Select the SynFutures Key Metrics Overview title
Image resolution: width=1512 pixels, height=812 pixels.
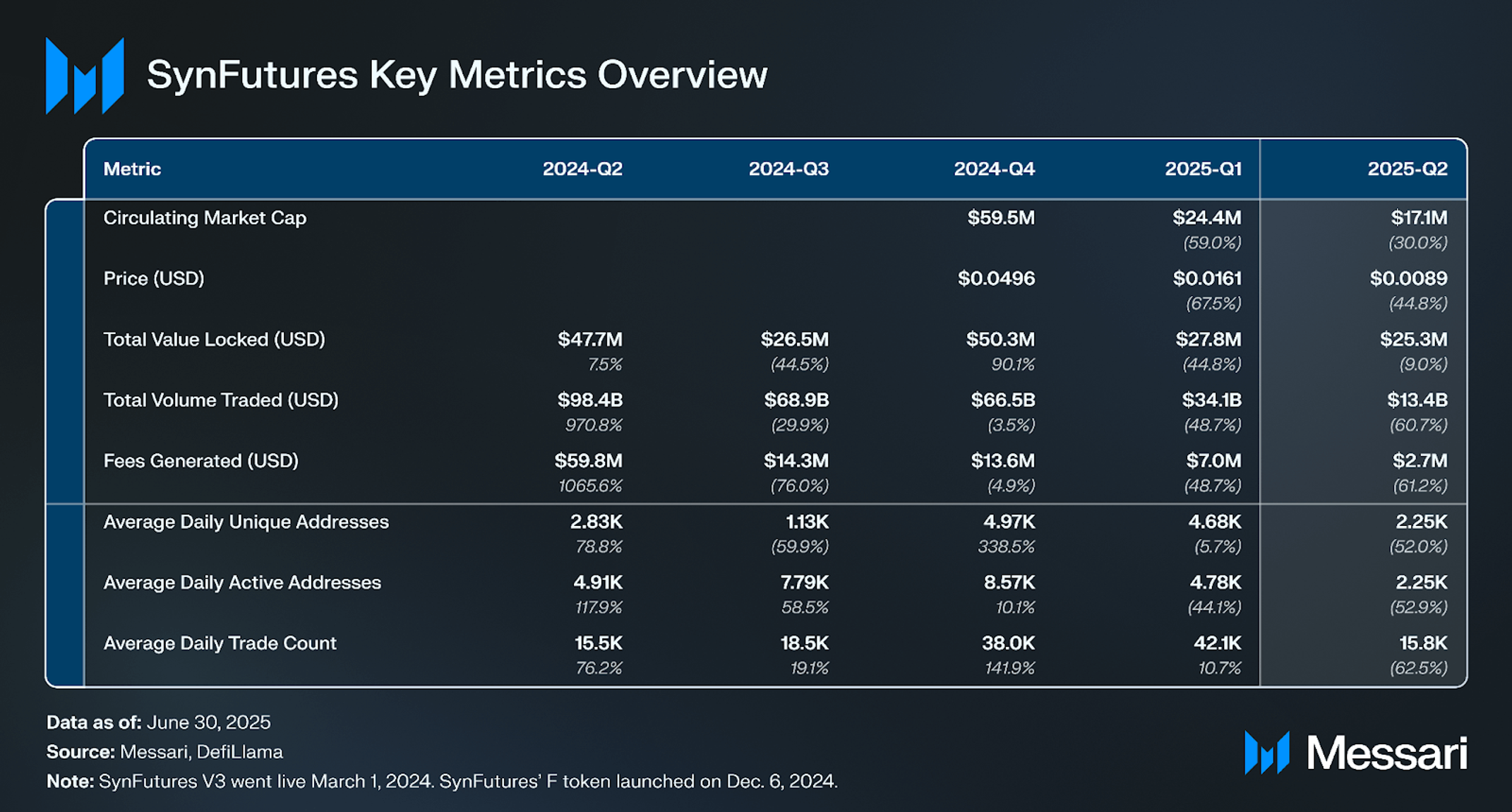coord(457,75)
